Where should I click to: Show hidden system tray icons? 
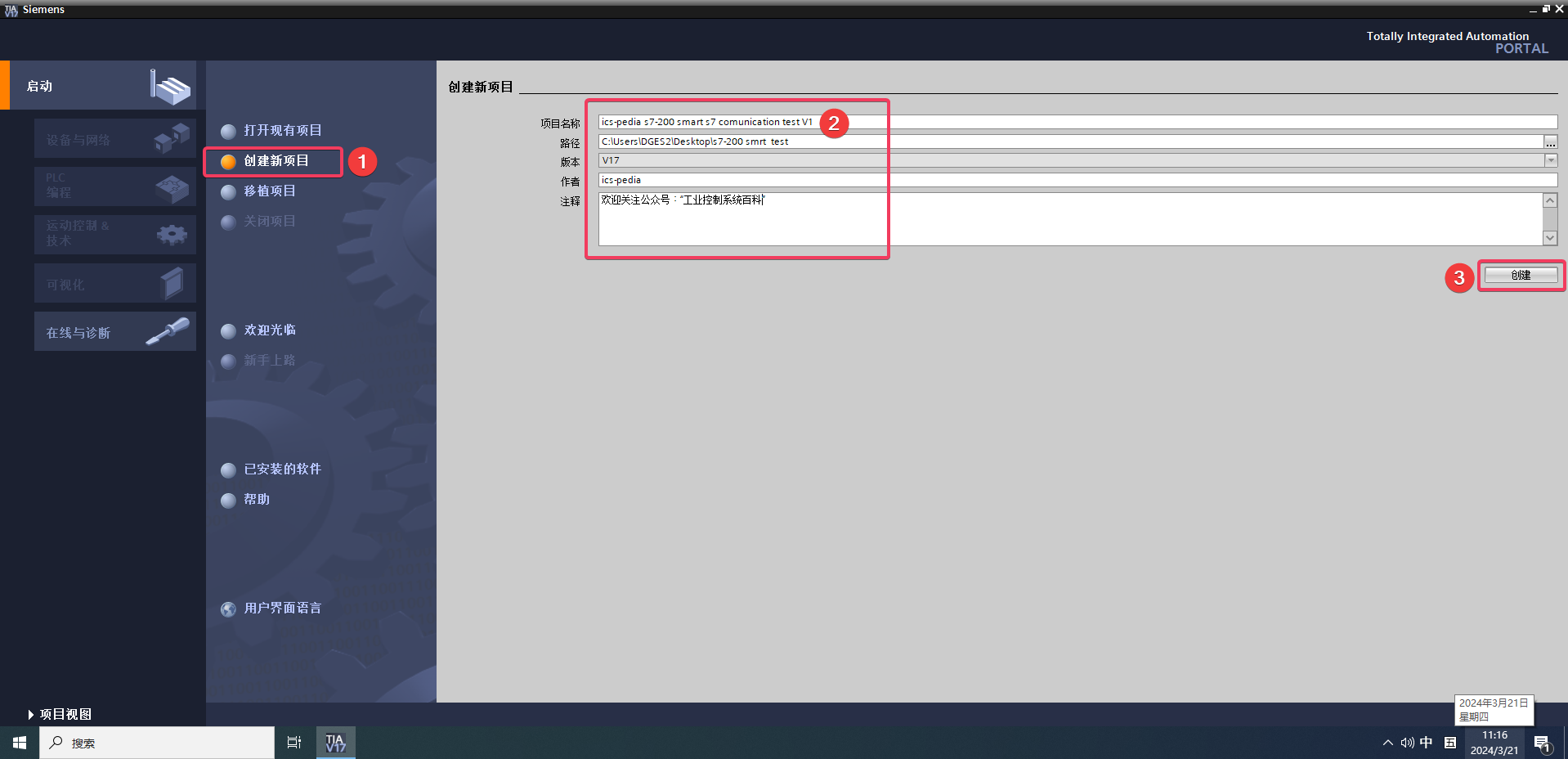(1388, 743)
